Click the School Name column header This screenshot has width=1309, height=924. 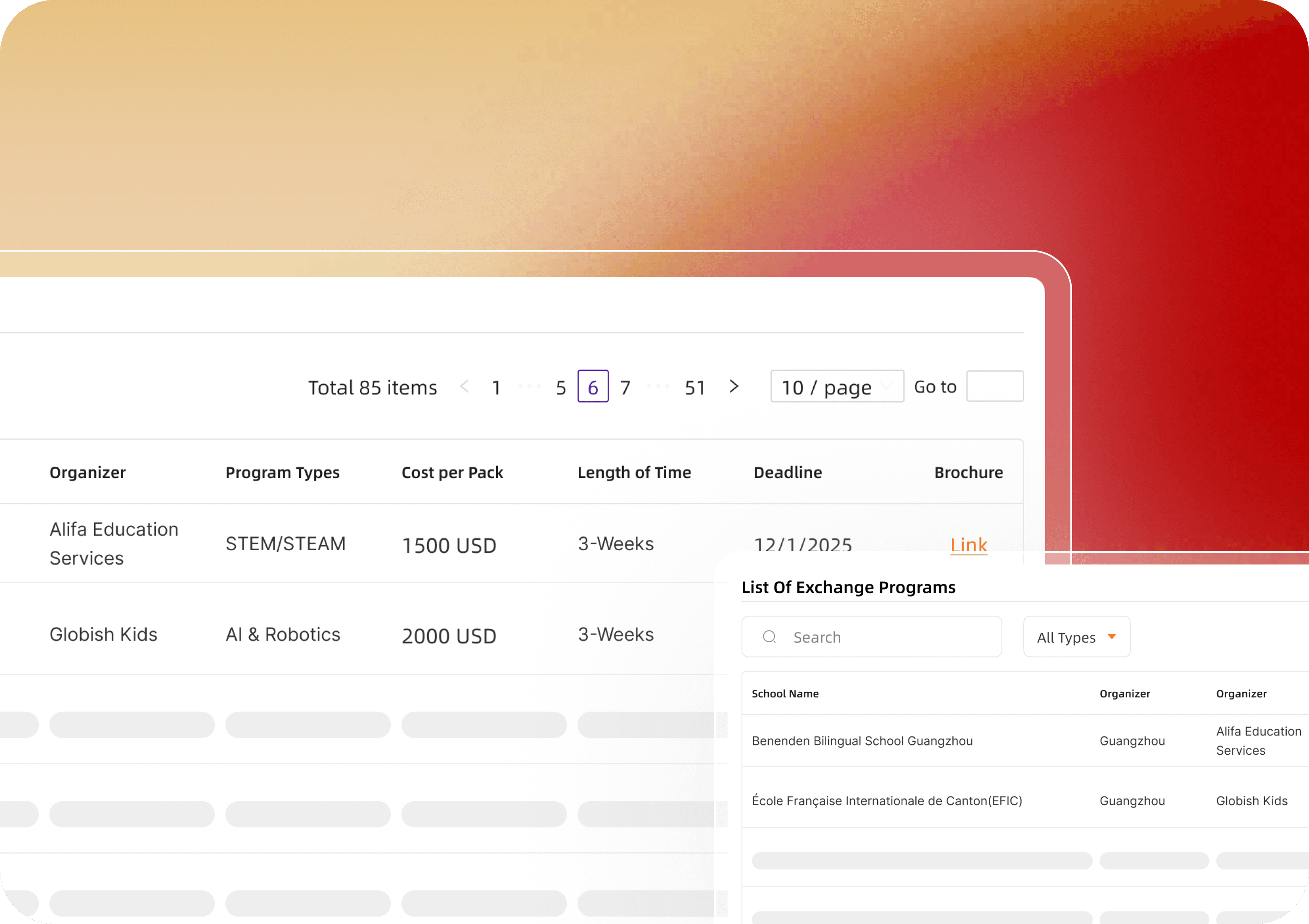click(785, 694)
